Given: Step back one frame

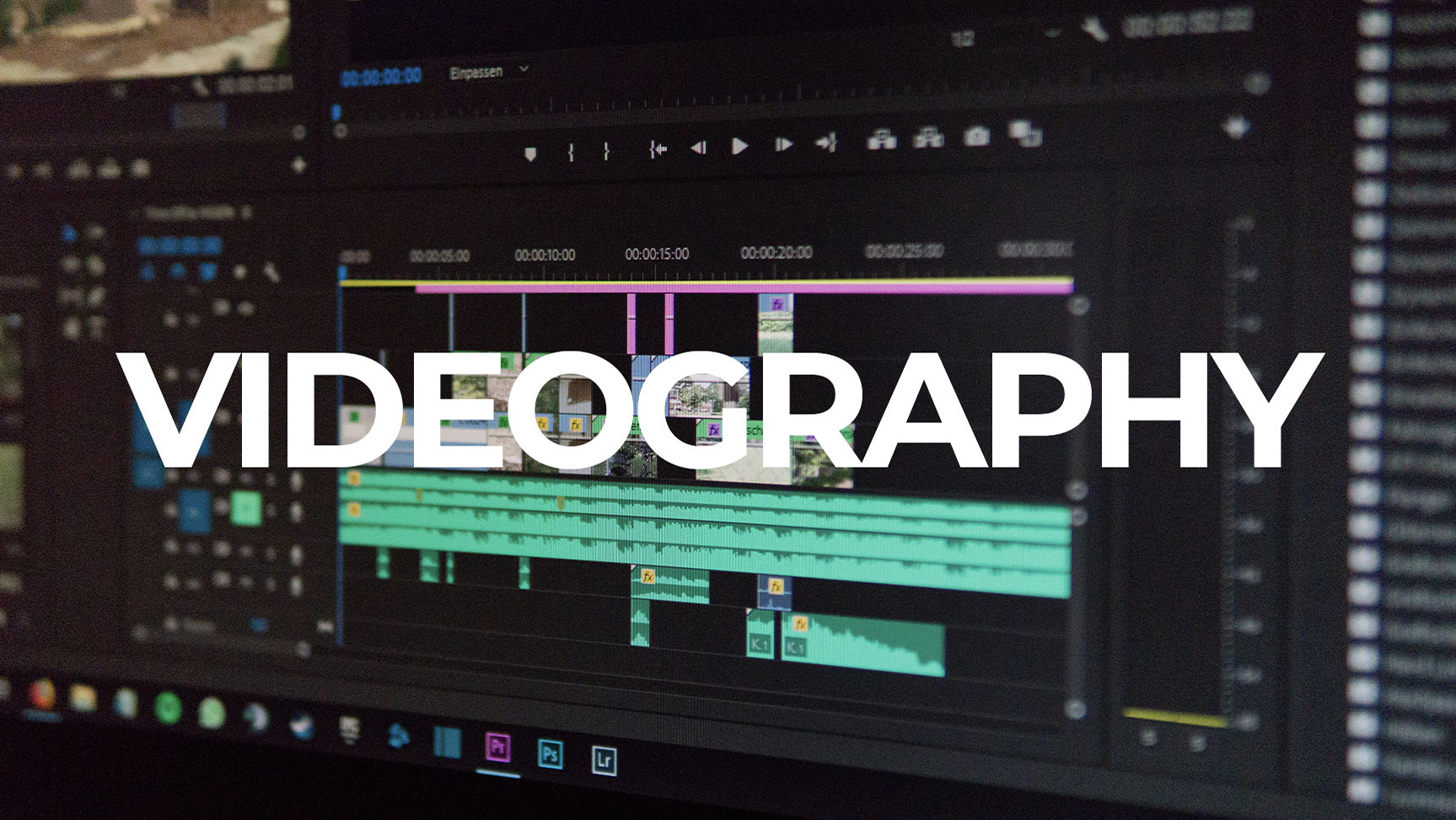Looking at the screenshot, I should tap(698, 147).
